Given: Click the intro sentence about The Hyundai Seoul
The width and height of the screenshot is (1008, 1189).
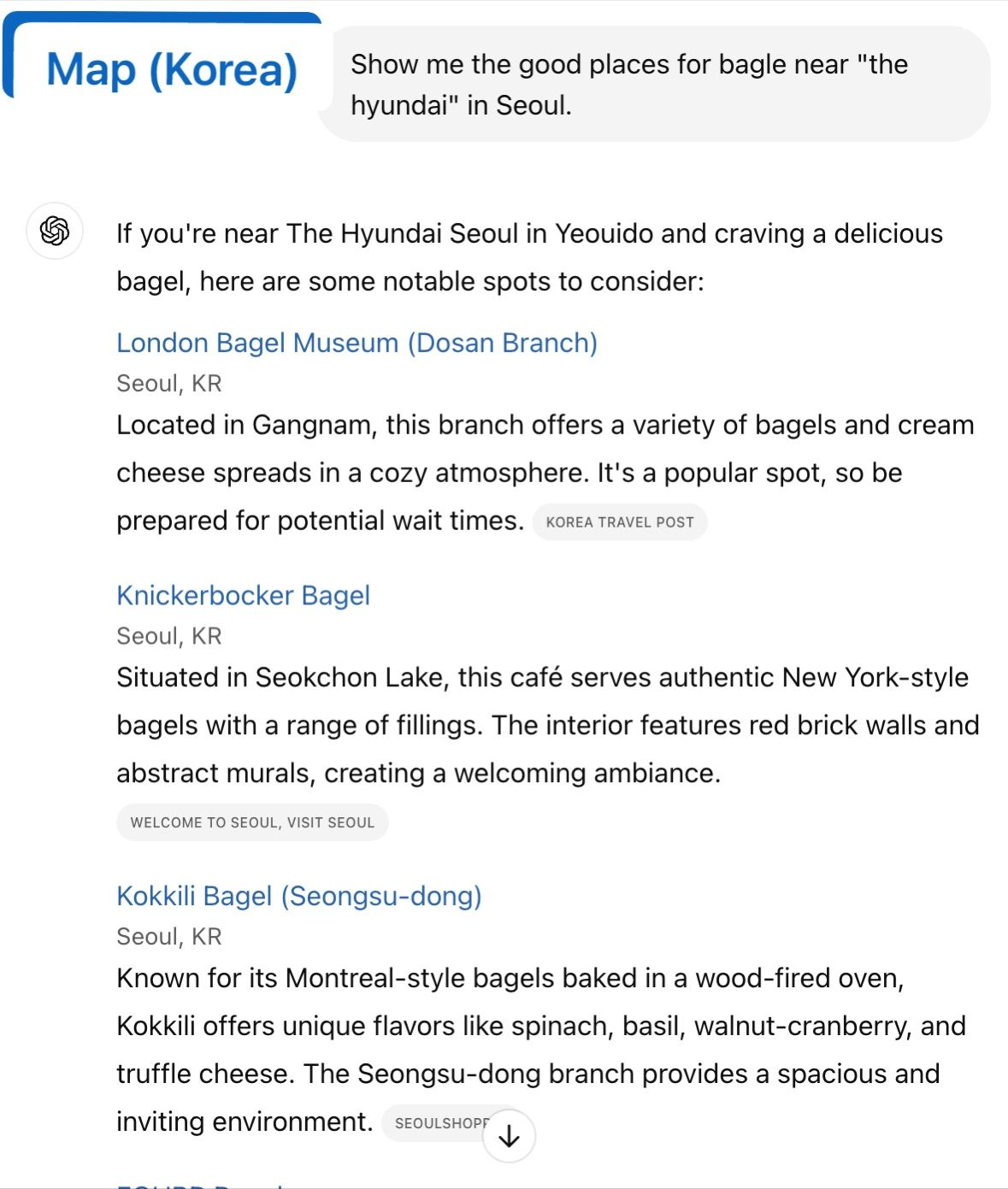Looking at the screenshot, I should click(529, 257).
